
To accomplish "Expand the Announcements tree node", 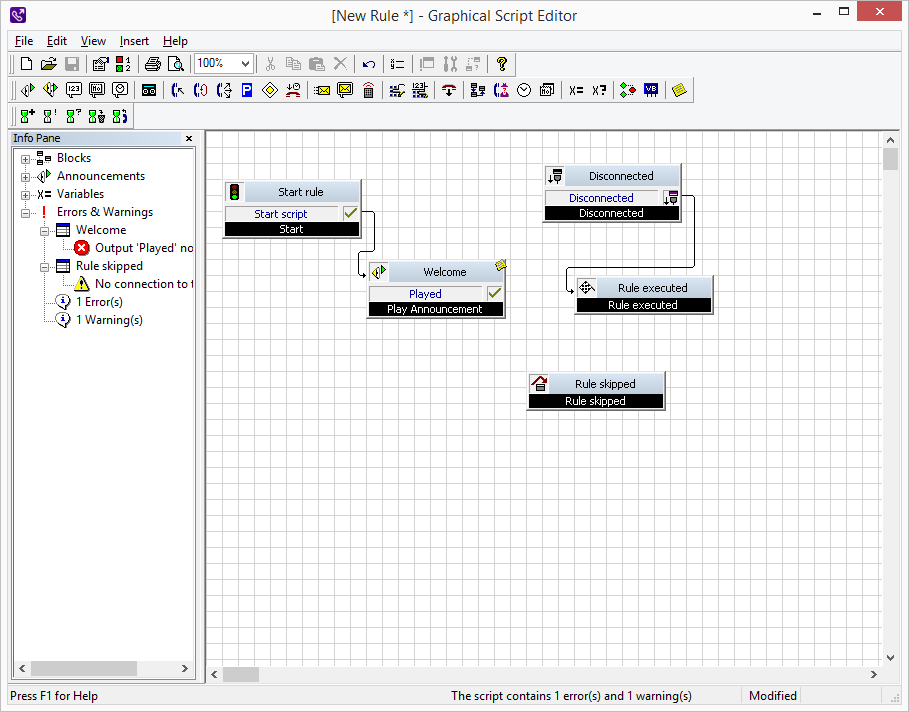I will click(26, 176).
